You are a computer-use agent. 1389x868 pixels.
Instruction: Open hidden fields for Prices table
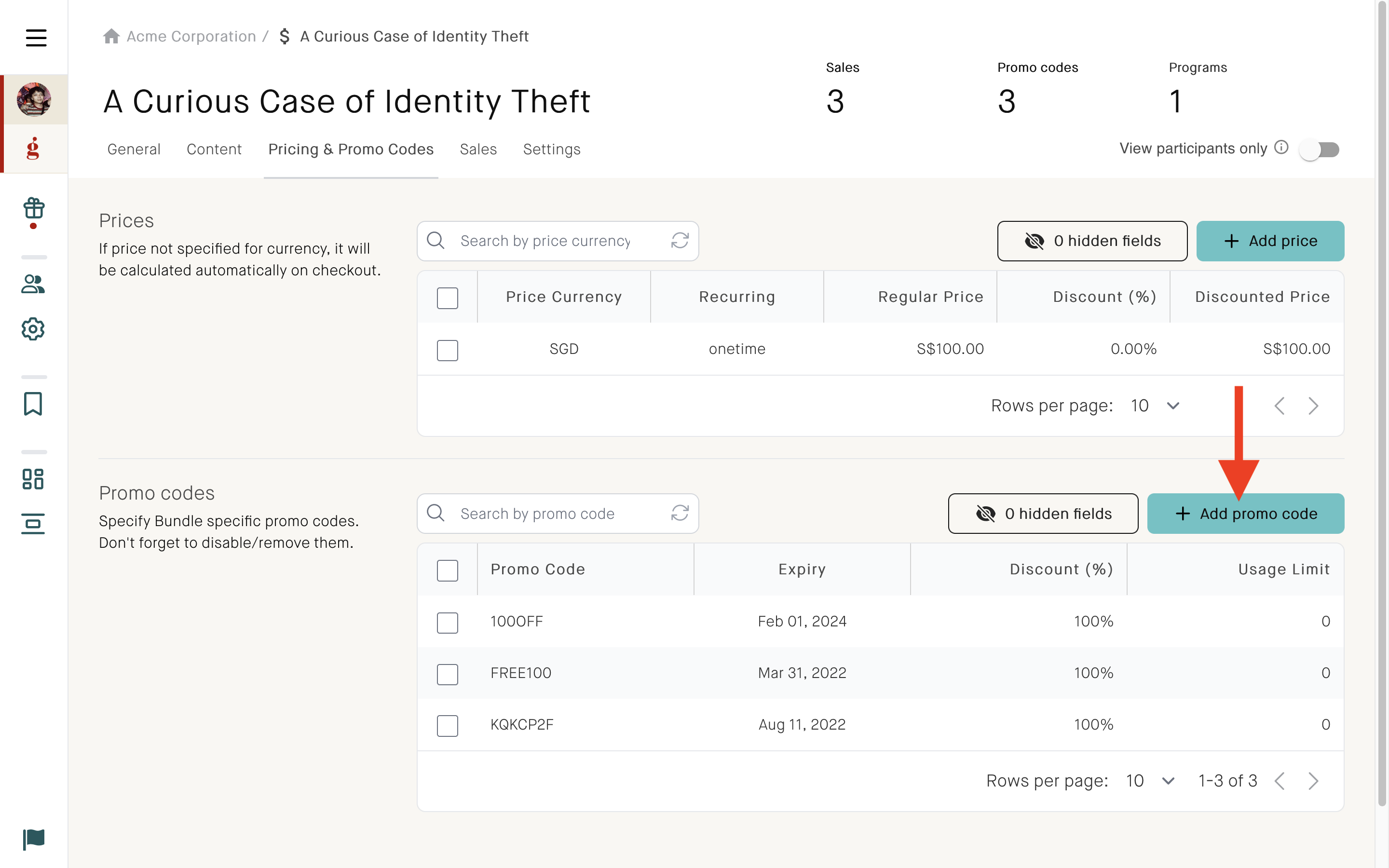click(x=1092, y=241)
